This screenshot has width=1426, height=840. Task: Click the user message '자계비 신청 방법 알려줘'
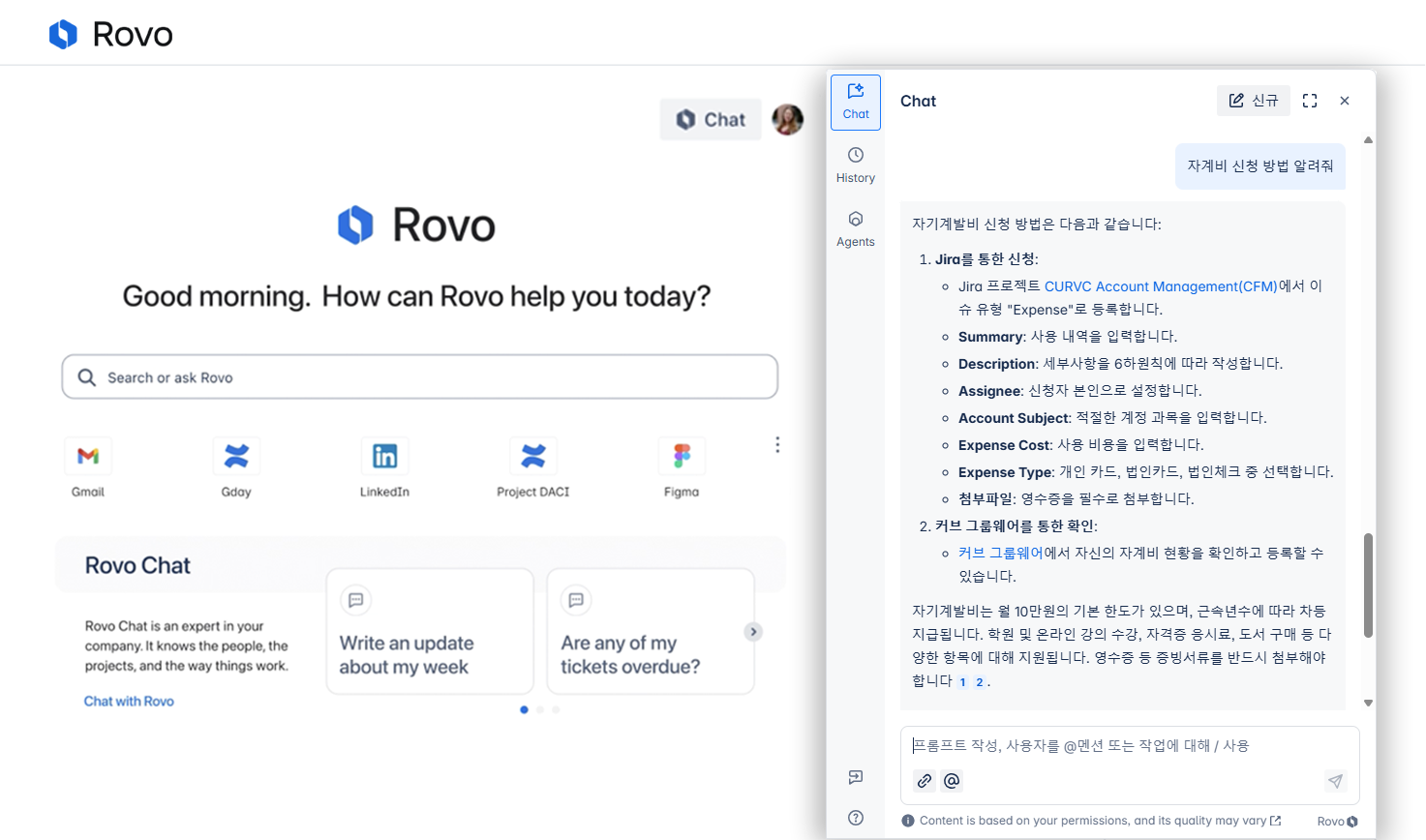(1260, 166)
